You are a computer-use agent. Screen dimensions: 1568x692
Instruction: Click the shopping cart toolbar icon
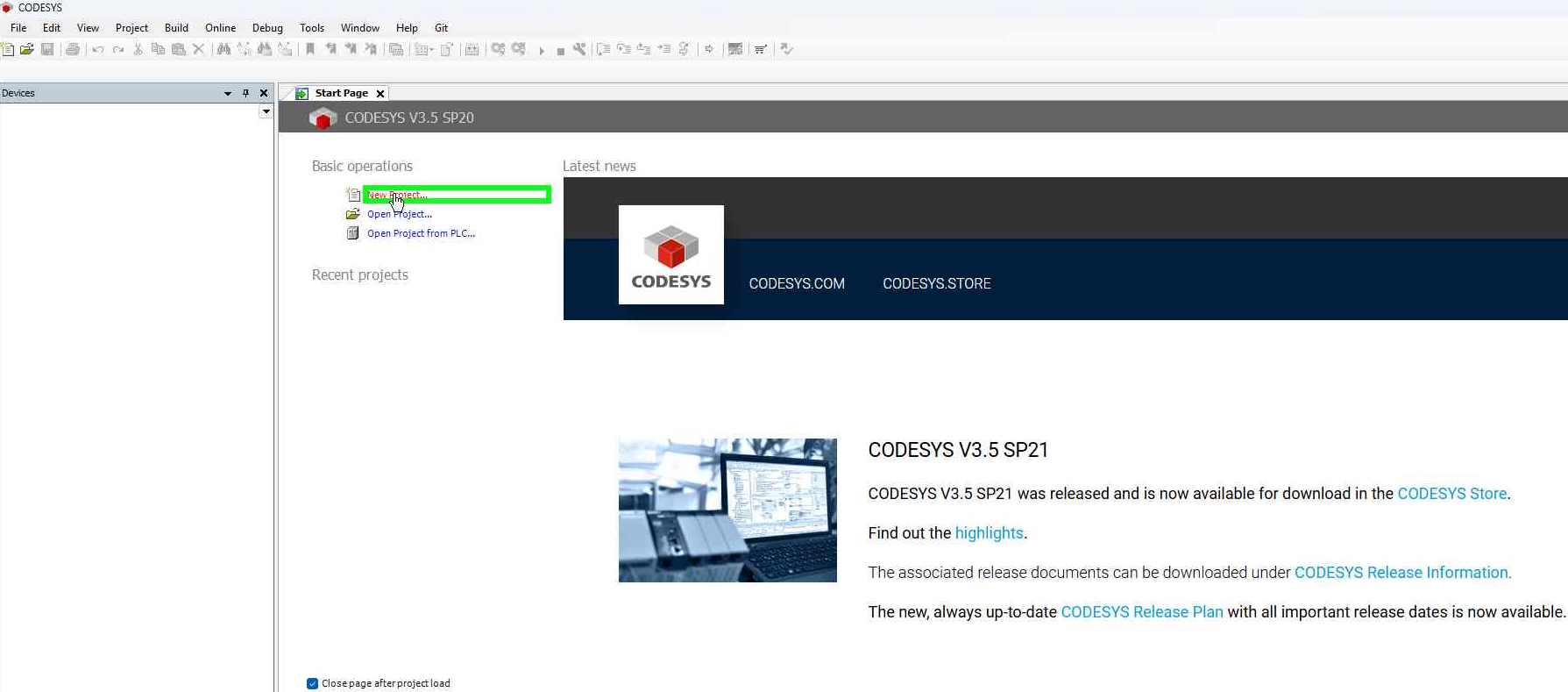(761, 49)
